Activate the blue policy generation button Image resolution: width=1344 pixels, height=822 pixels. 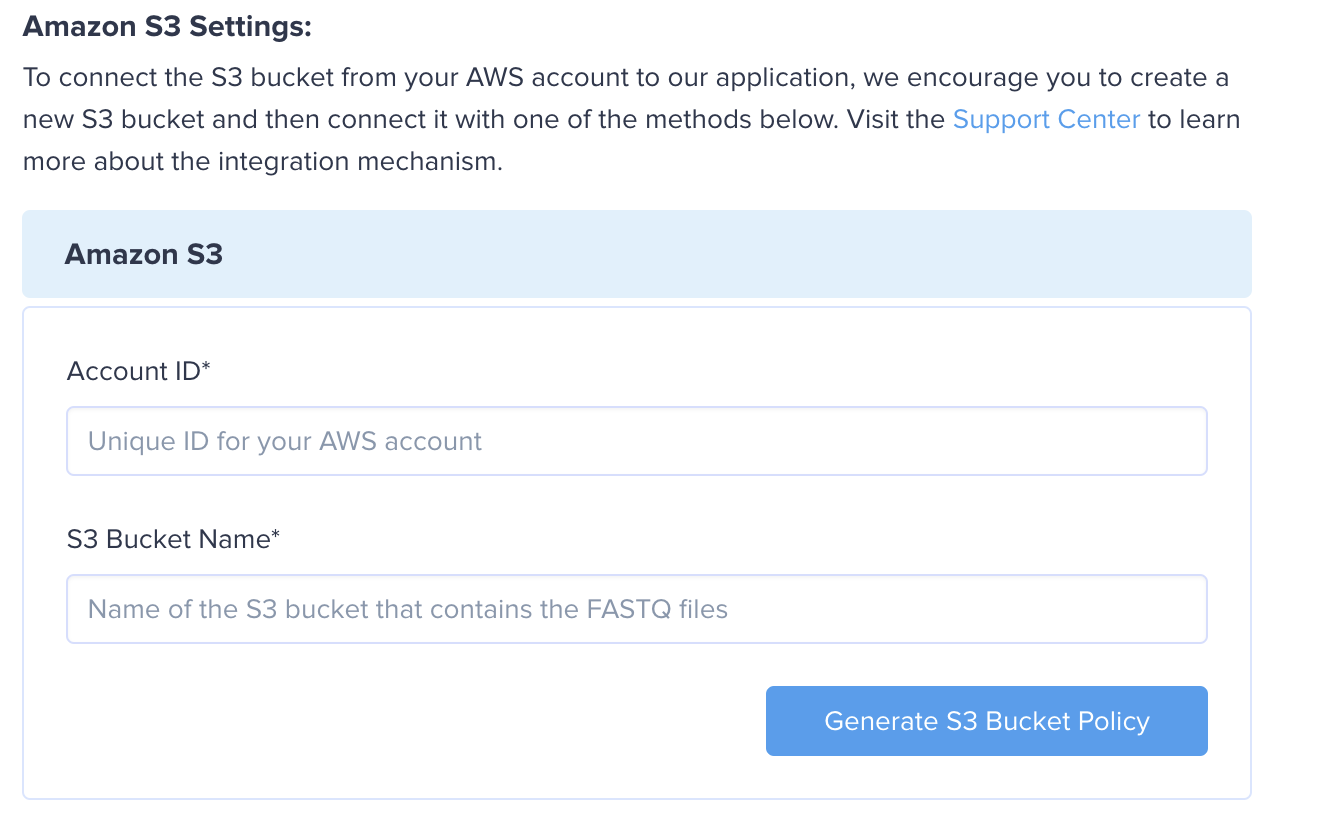click(986, 720)
